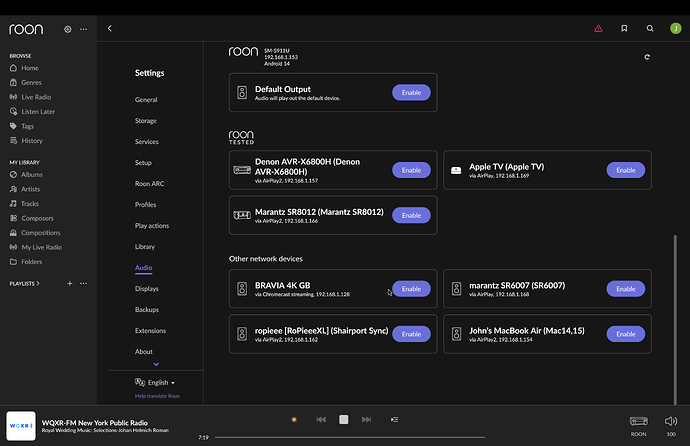The height and width of the screenshot is (446, 690).
Task: Open the search magnifier icon
Action: click(x=650, y=29)
